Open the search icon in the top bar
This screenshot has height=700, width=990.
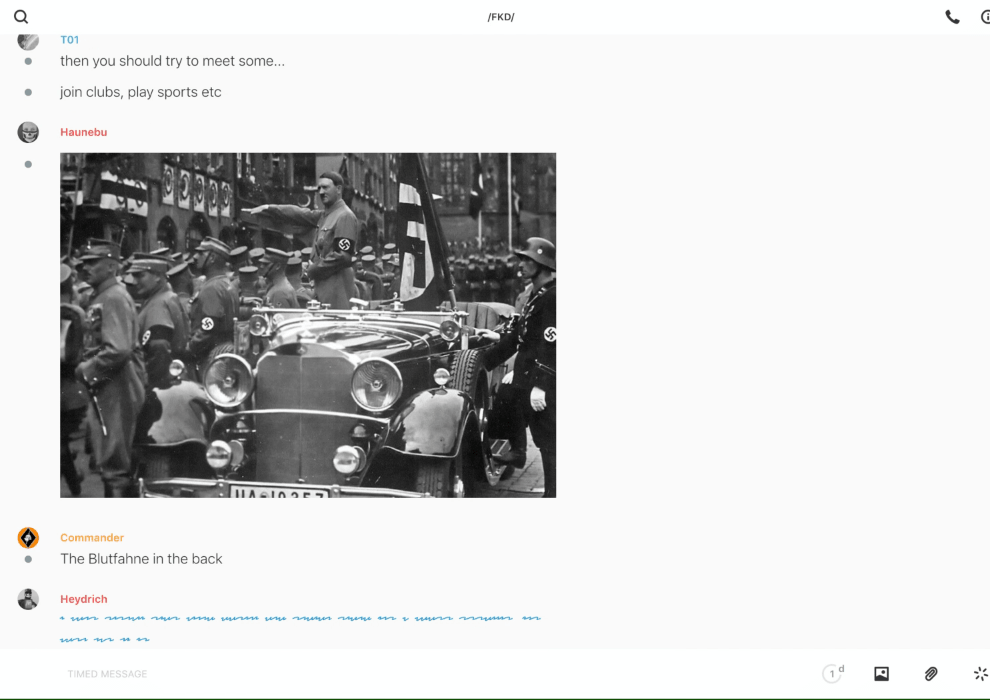[x=21, y=17]
